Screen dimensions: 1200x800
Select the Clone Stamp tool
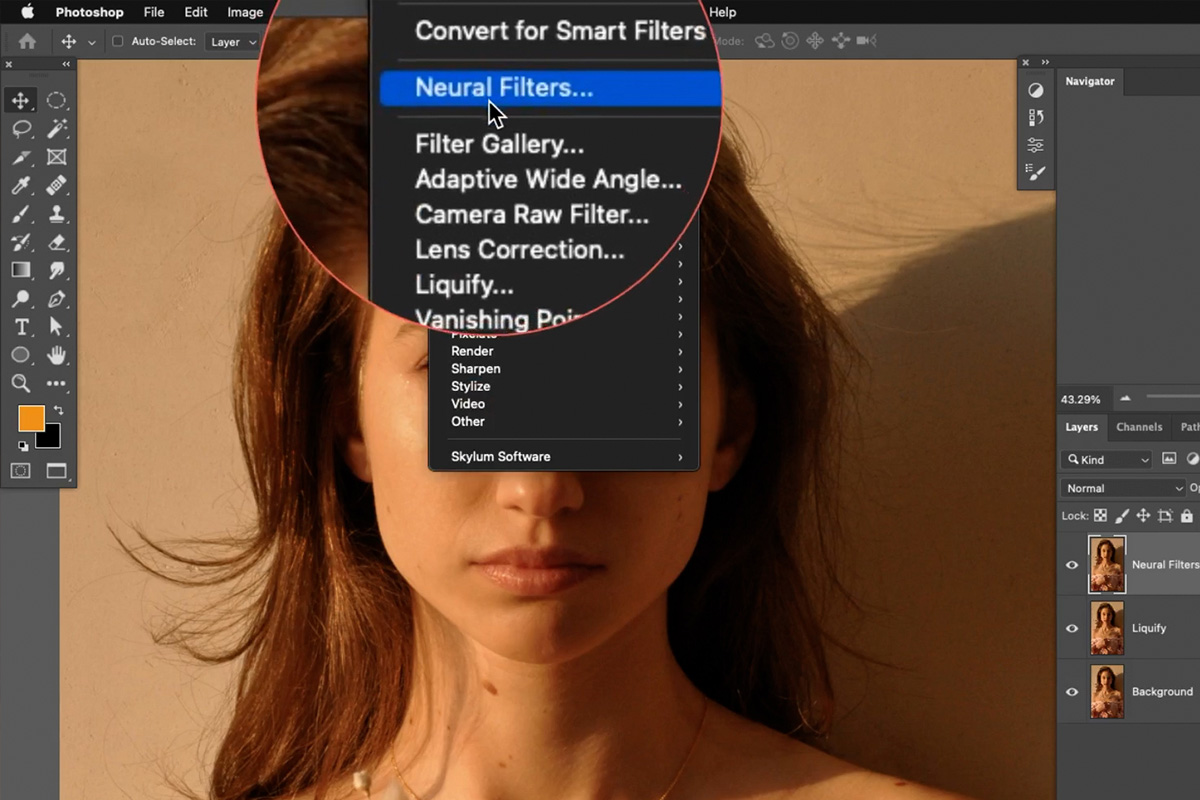56,214
